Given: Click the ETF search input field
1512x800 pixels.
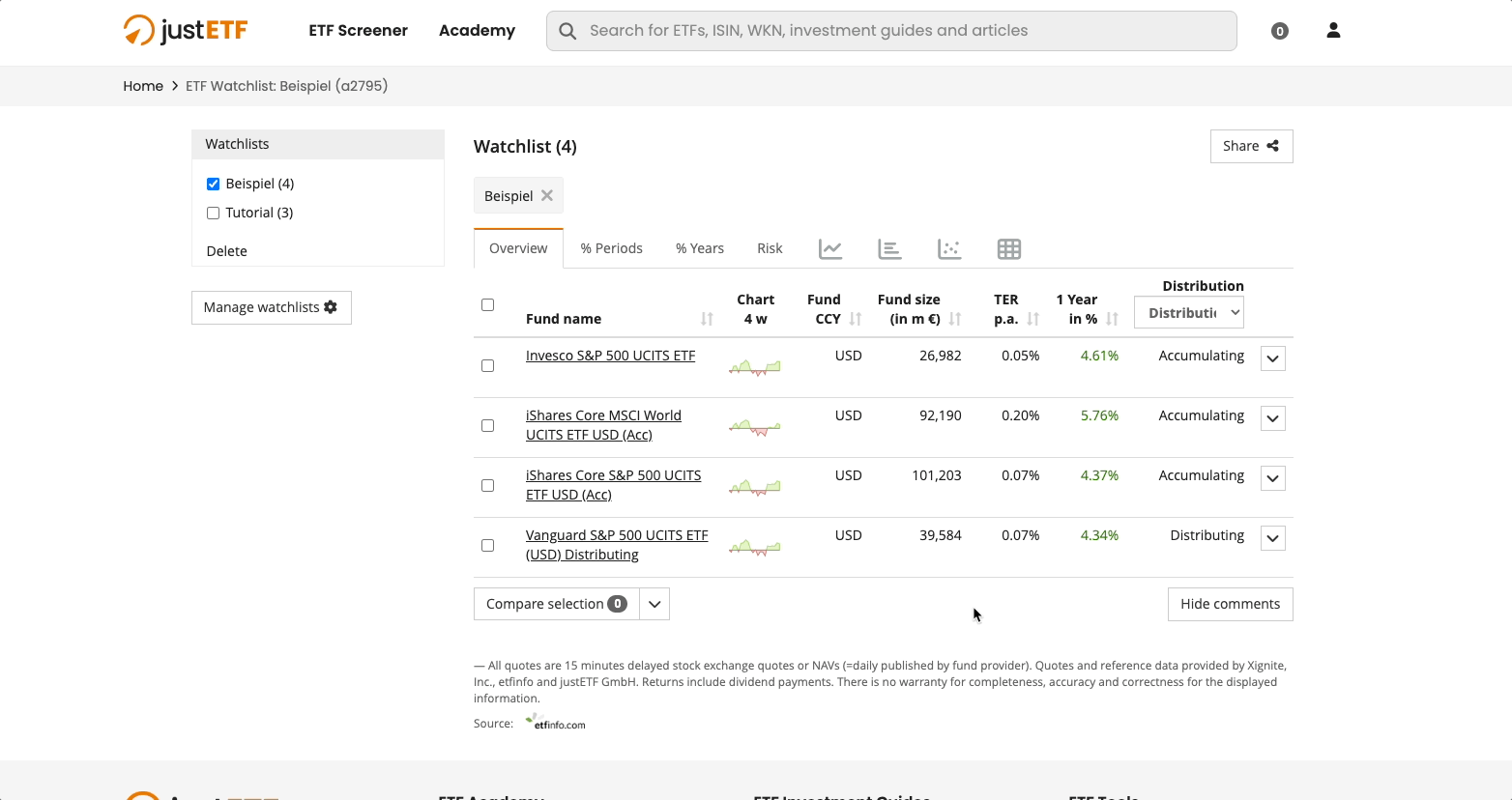Looking at the screenshot, I should pyautogui.click(x=891, y=31).
